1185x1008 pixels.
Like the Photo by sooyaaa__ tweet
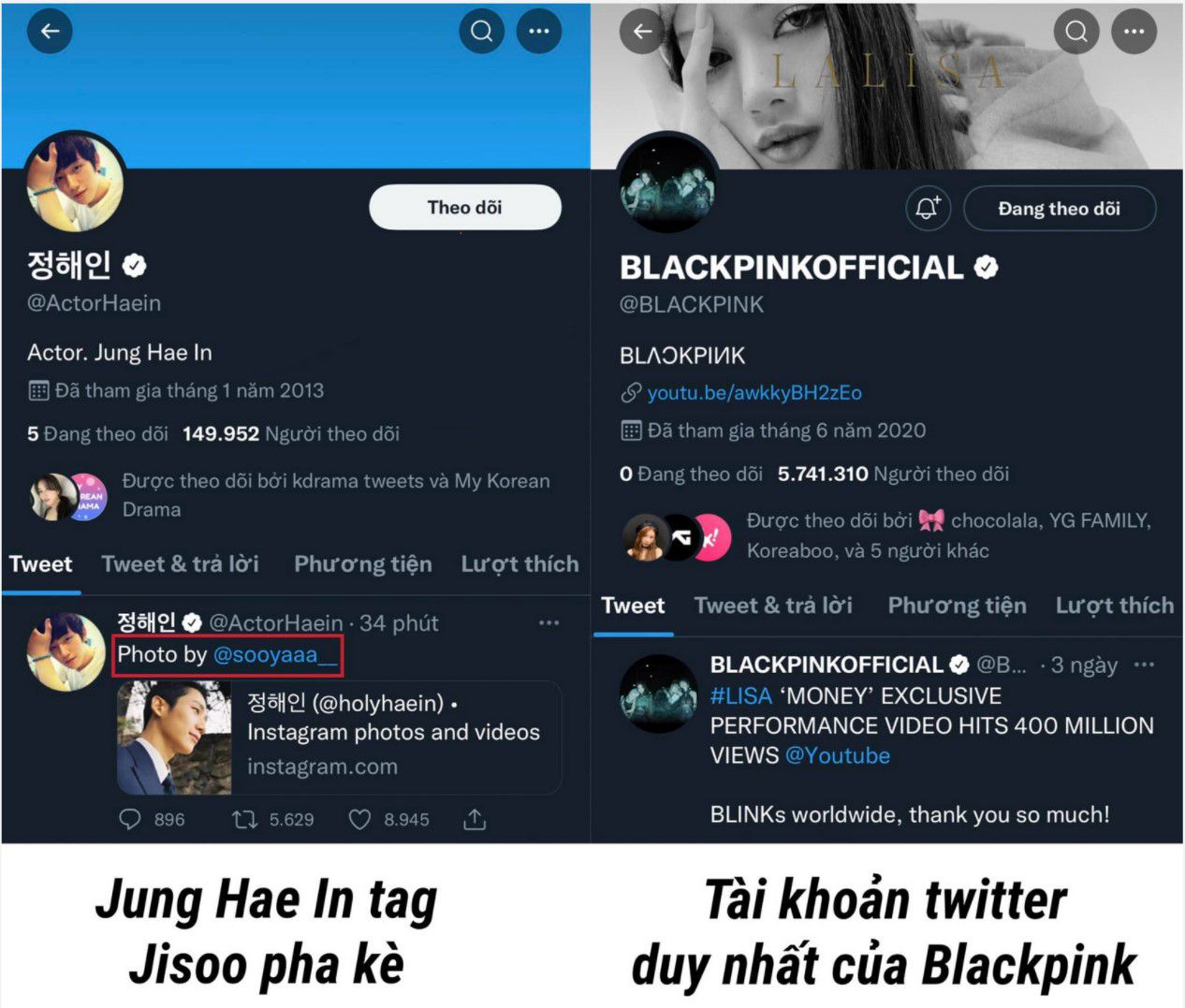[359, 820]
